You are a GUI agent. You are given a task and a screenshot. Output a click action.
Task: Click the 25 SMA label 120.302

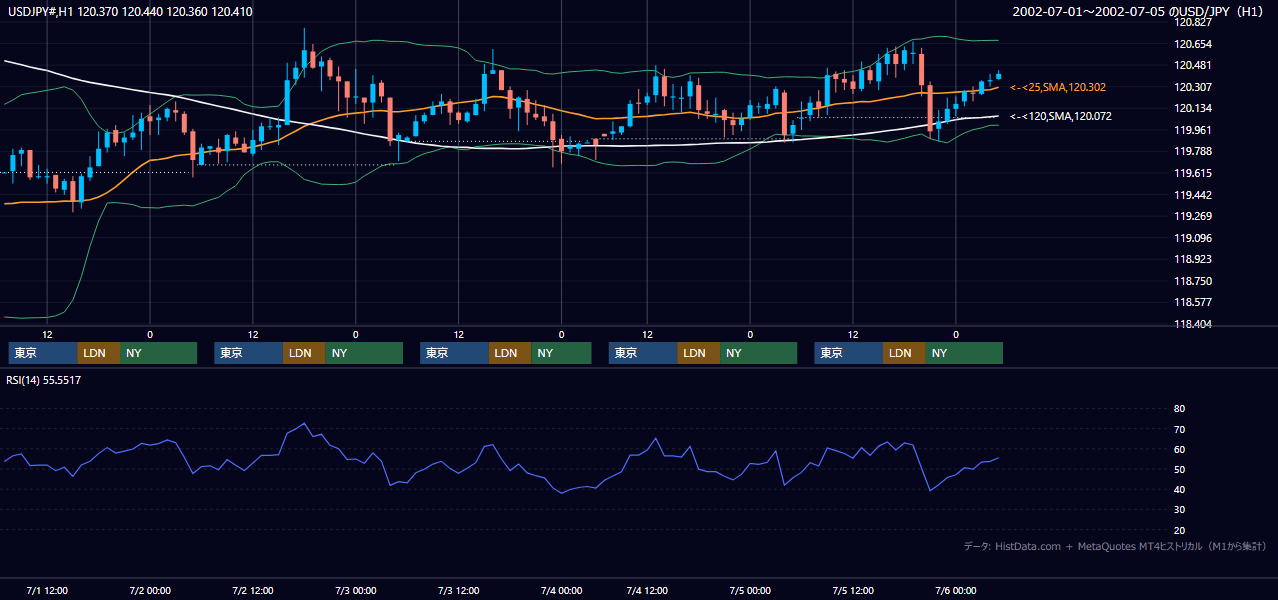(1057, 88)
